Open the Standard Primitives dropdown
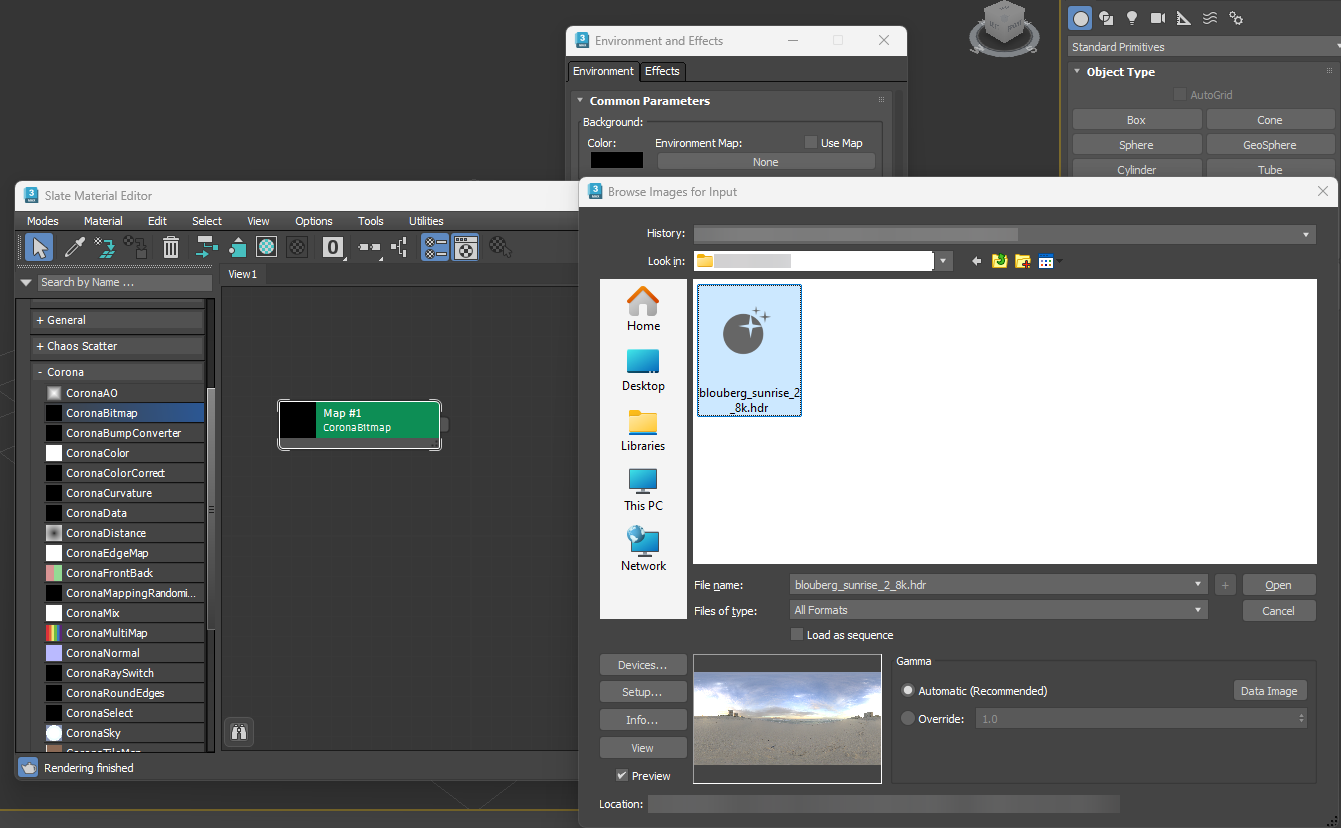The image size is (1341, 828). pyautogui.click(x=1204, y=47)
